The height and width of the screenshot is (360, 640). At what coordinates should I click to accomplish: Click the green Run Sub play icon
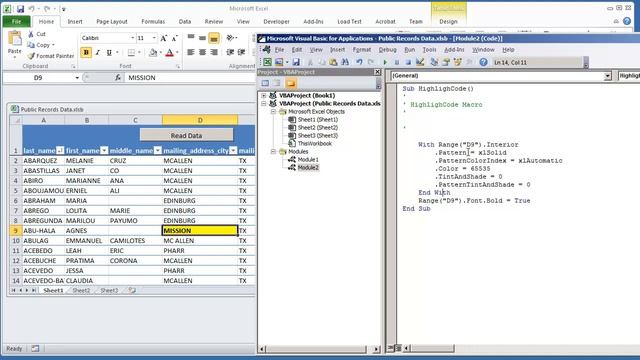pos(385,62)
